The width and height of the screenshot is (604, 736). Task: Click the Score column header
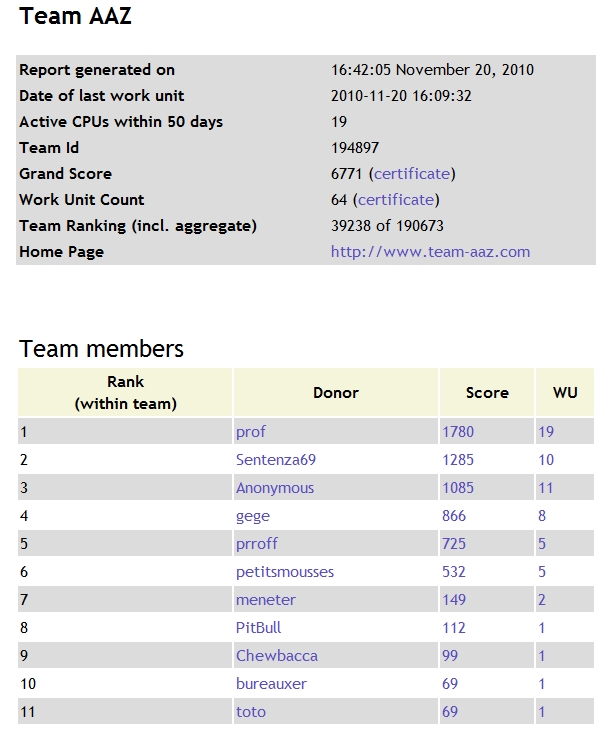[x=487, y=393]
